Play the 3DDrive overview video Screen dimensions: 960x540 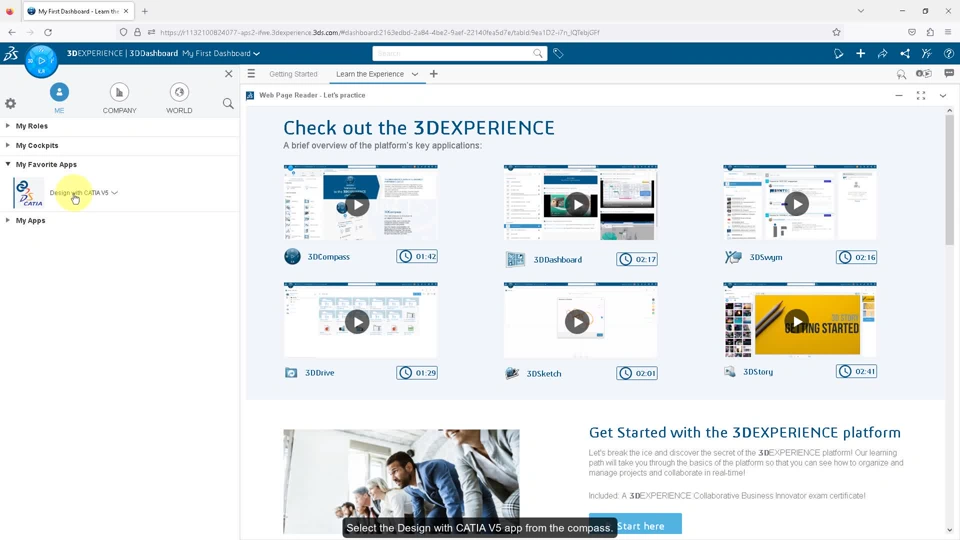(358, 322)
